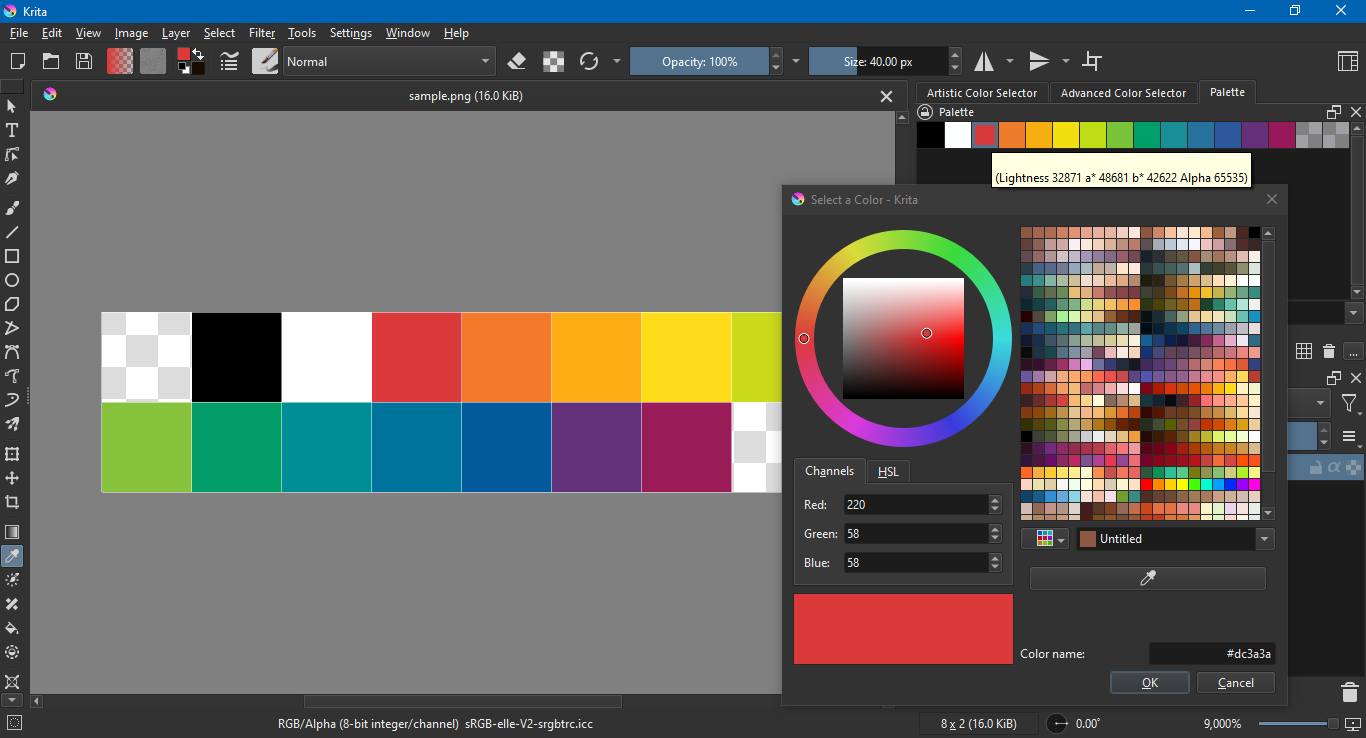
Task: Select the Polygon tool
Action: (x=12, y=304)
